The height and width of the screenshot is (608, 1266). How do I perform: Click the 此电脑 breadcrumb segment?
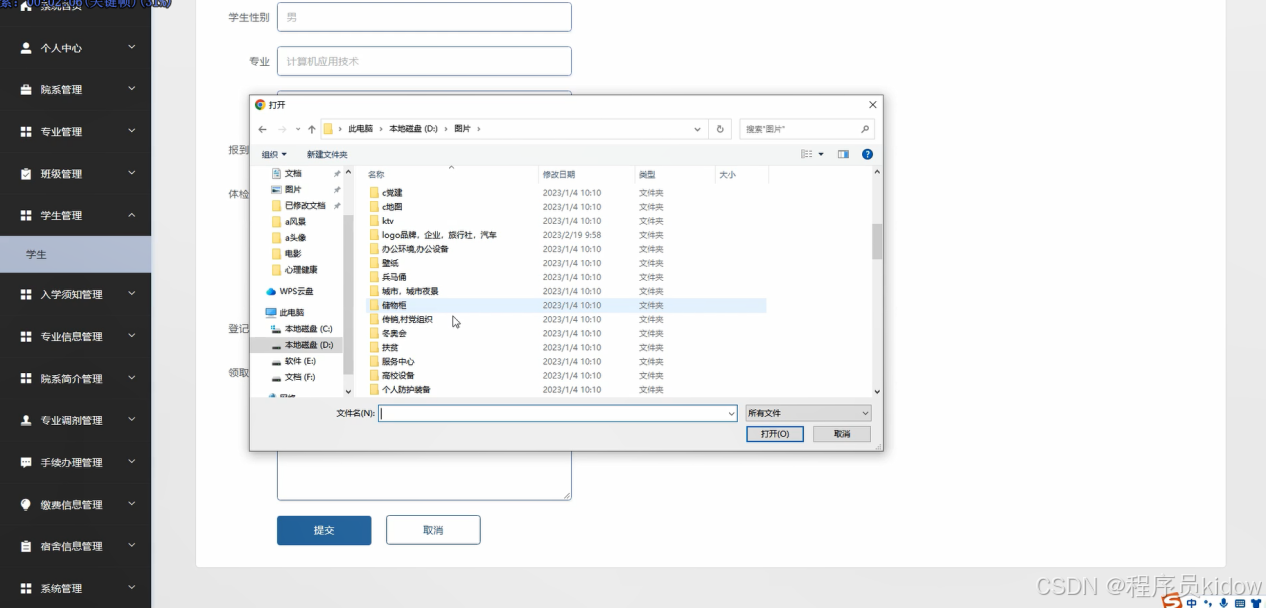point(360,129)
